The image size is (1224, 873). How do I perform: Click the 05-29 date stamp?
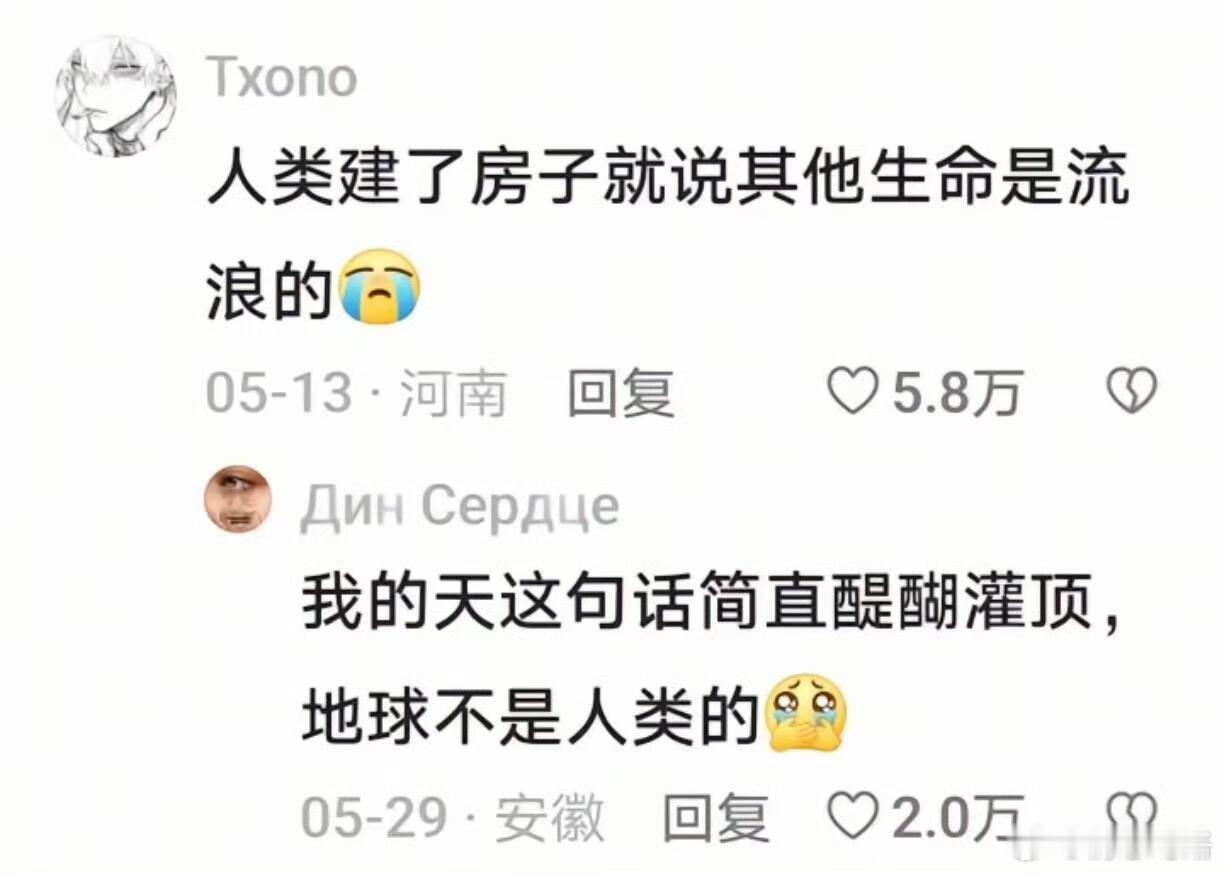pyautogui.click(x=374, y=818)
